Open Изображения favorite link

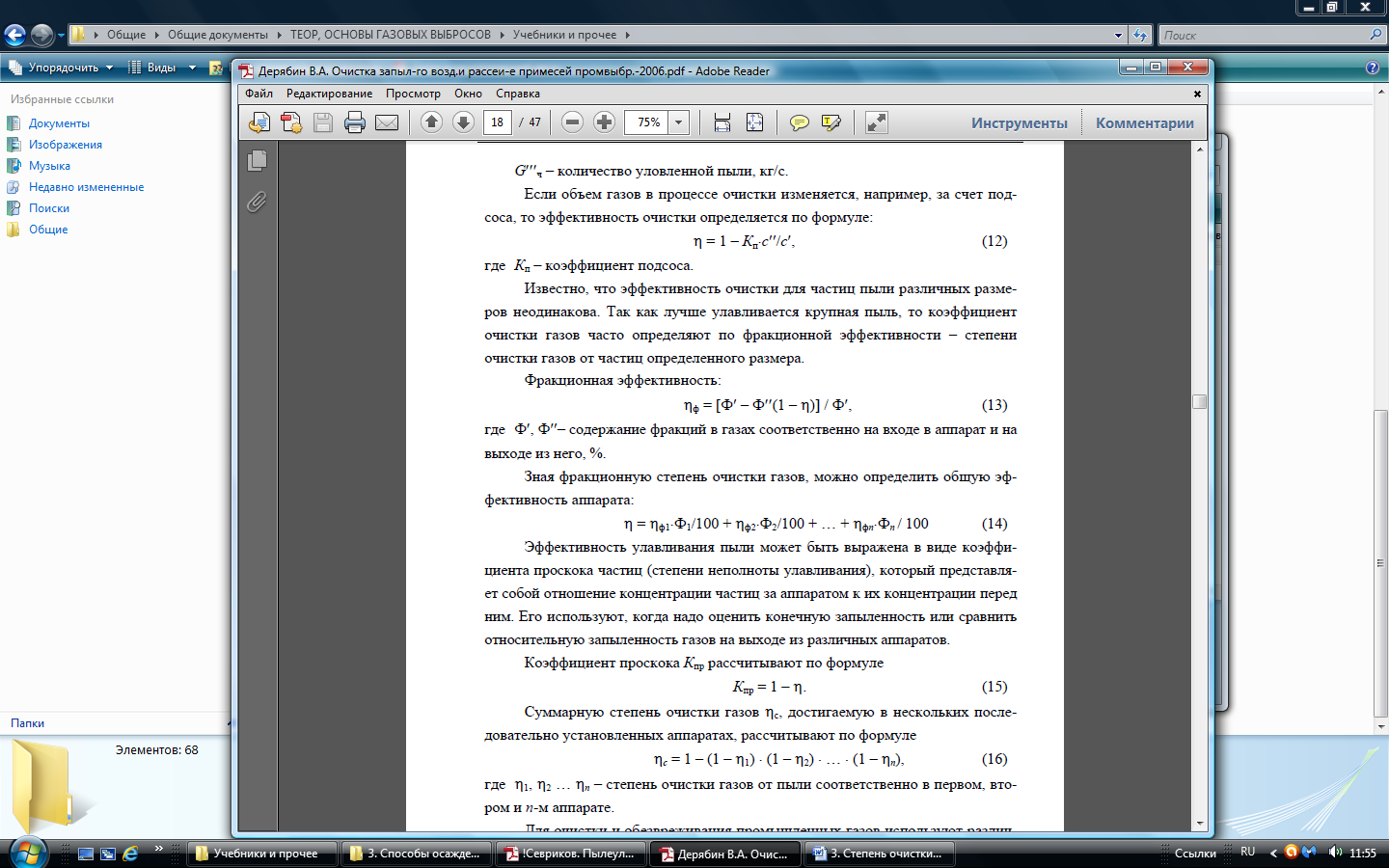coord(66,145)
